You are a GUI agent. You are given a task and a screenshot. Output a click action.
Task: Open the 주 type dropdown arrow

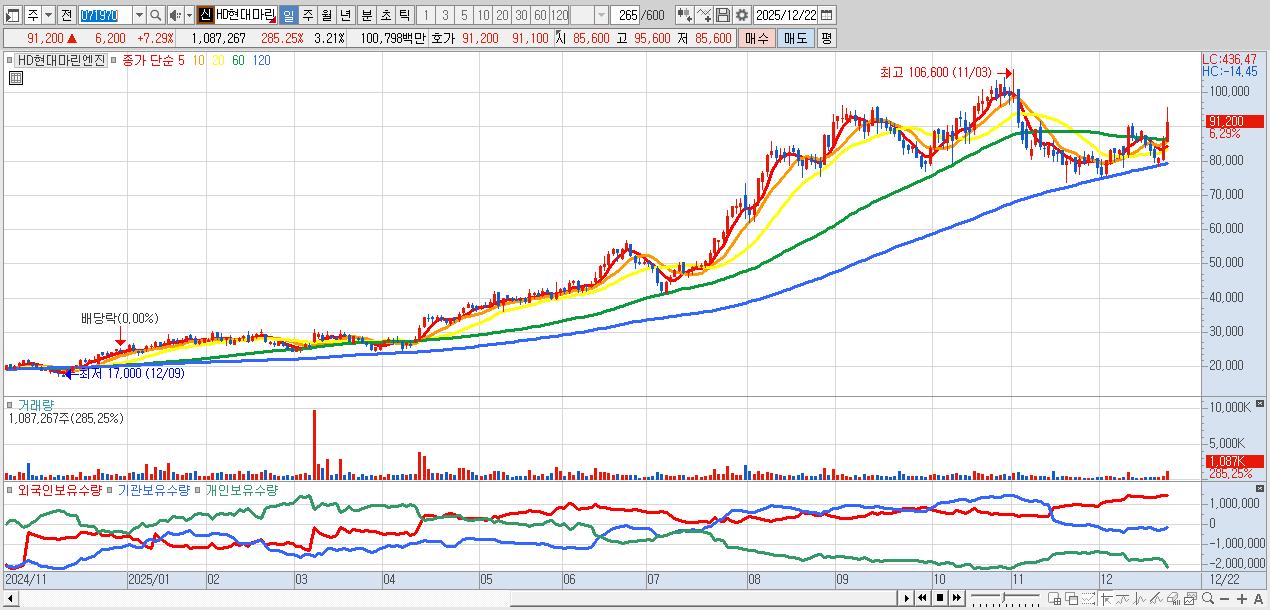pyautogui.click(x=48, y=15)
